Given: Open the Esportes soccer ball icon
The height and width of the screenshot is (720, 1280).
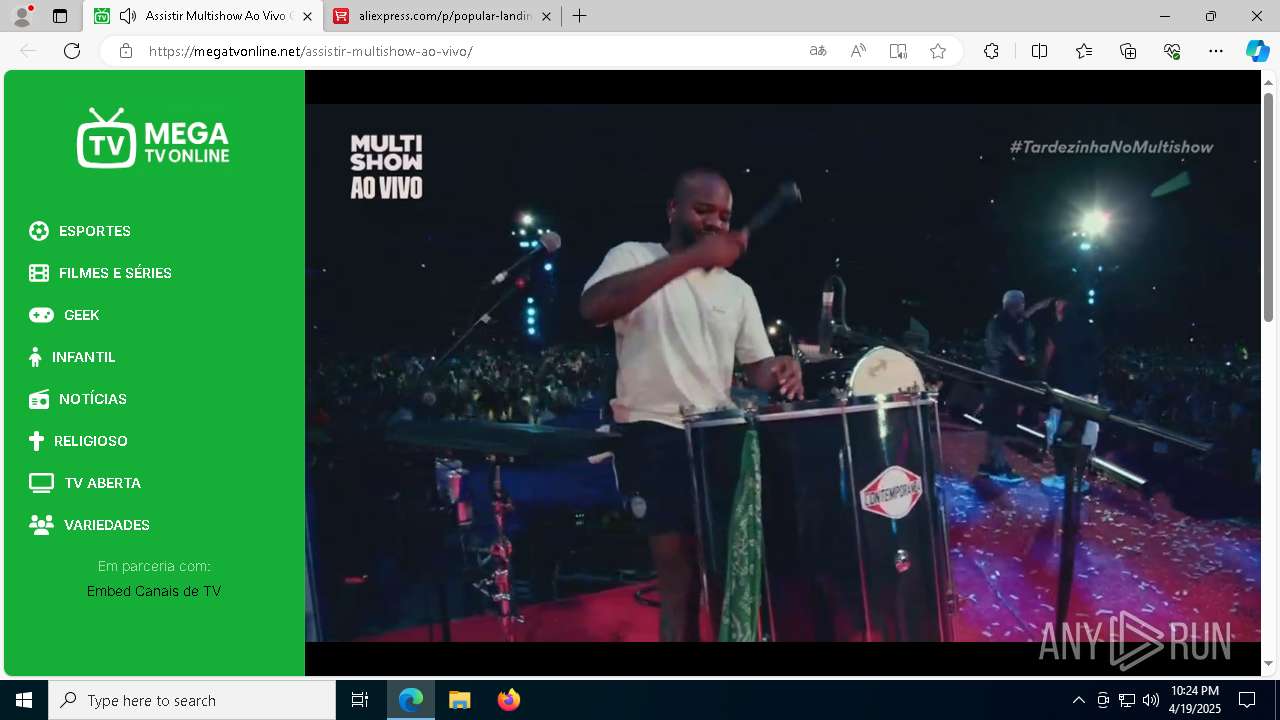Looking at the screenshot, I should click(x=39, y=231).
